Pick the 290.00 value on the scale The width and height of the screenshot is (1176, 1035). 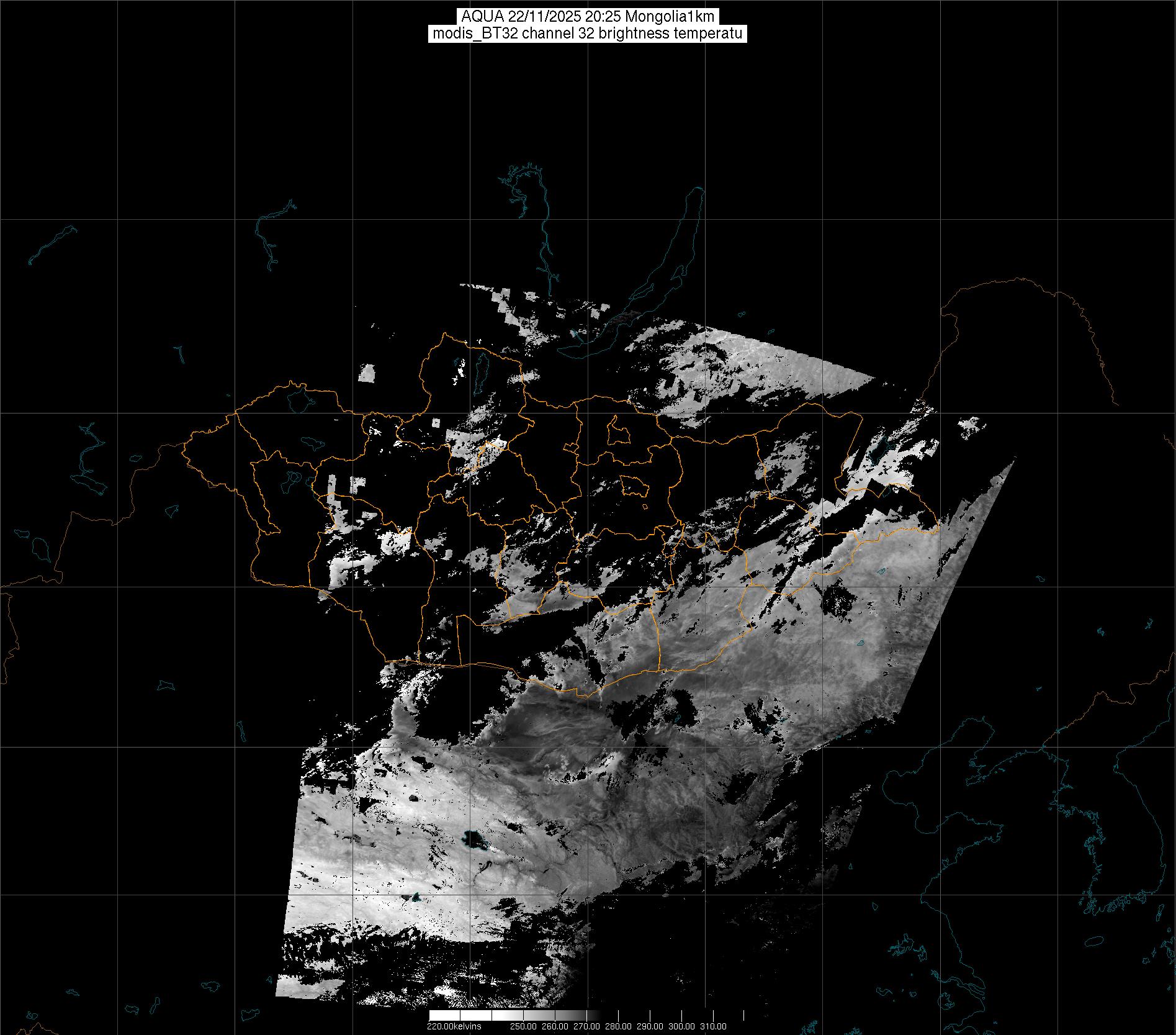point(650,1026)
